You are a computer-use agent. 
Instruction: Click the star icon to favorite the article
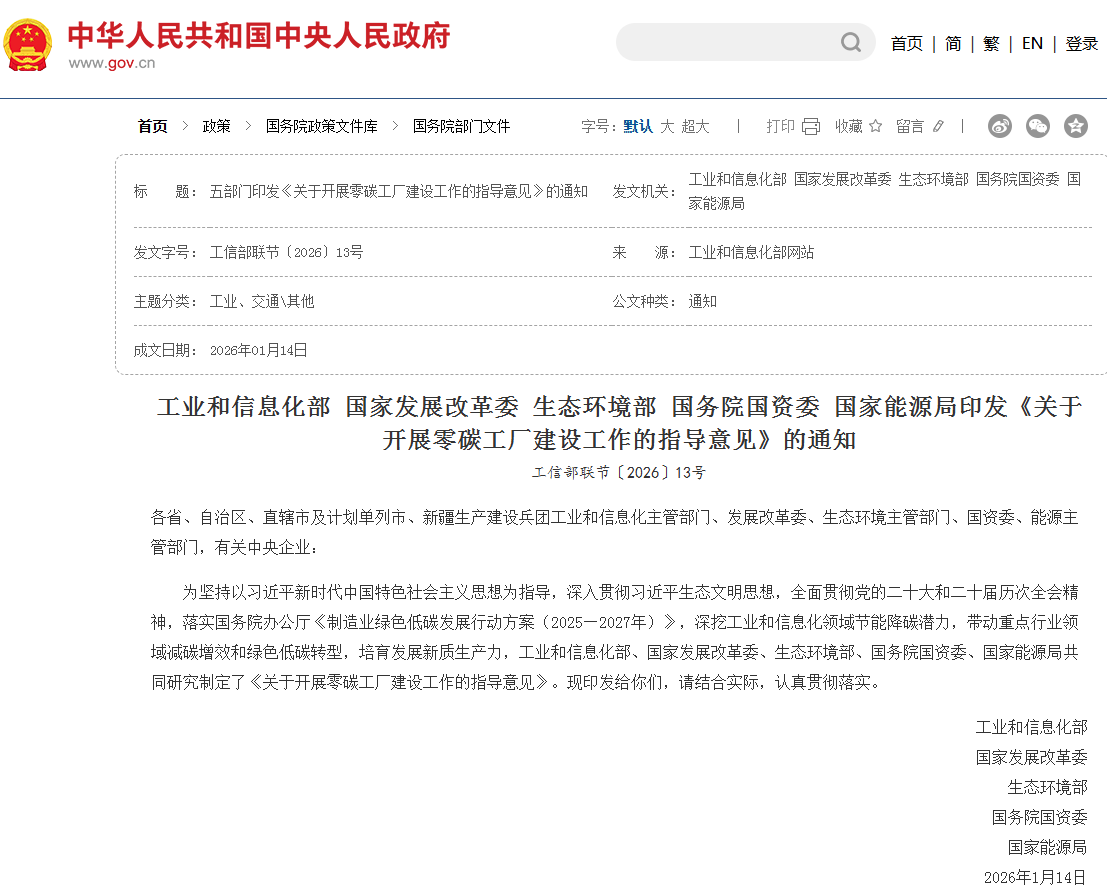(x=875, y=126)
